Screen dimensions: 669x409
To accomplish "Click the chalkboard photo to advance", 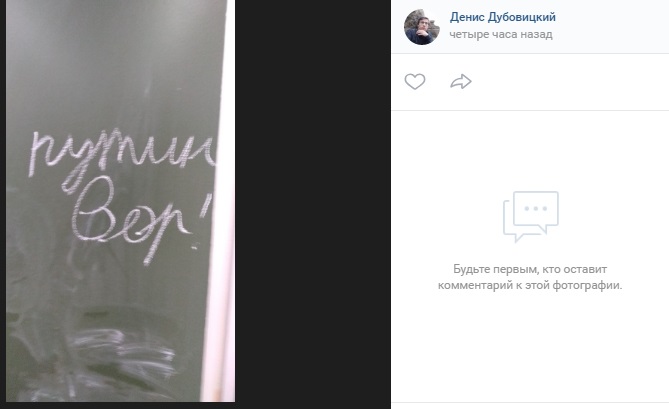I will (120, 200).
